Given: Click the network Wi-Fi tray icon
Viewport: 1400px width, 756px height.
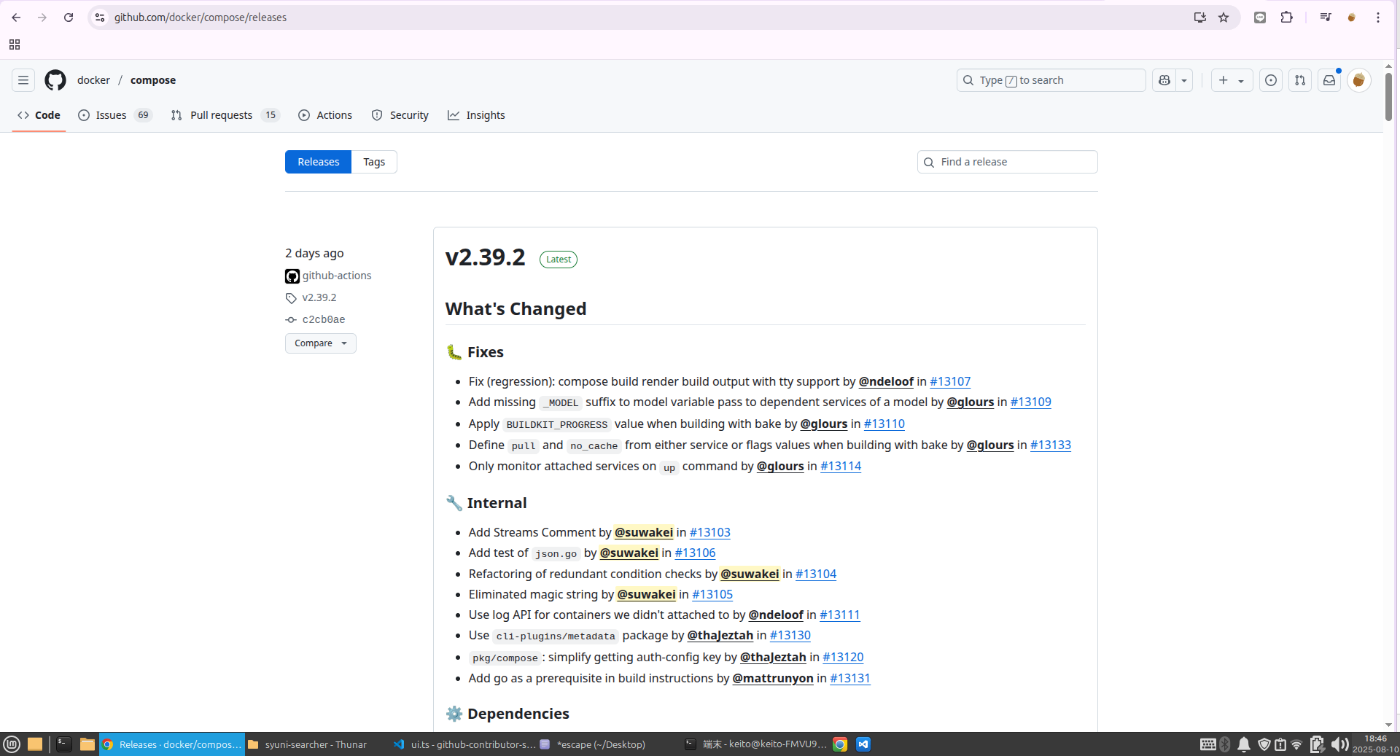Looking at the screenshot, I should [1297, 744].
